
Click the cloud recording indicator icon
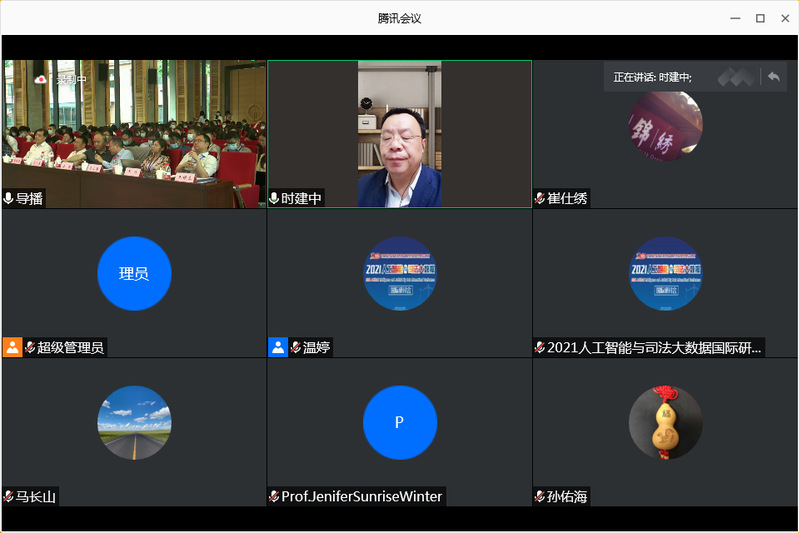[40, 79]
